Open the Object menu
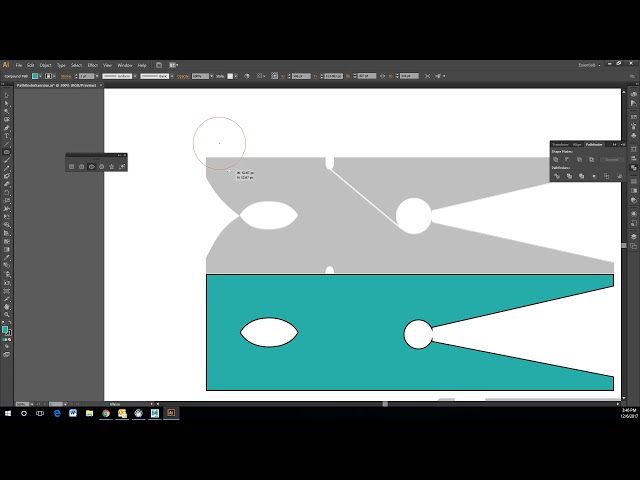640x480 pixels. pos(45,65)
